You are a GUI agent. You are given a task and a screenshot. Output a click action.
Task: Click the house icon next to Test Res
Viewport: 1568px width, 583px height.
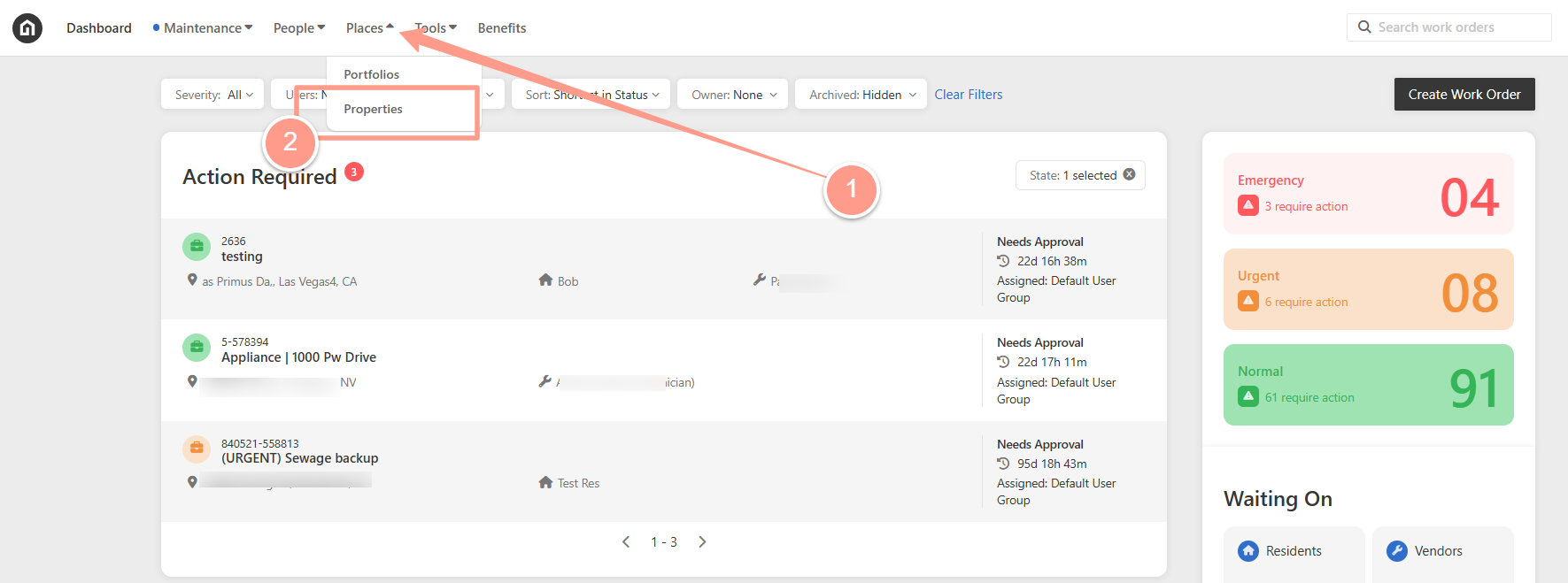(x=545, y=482)
